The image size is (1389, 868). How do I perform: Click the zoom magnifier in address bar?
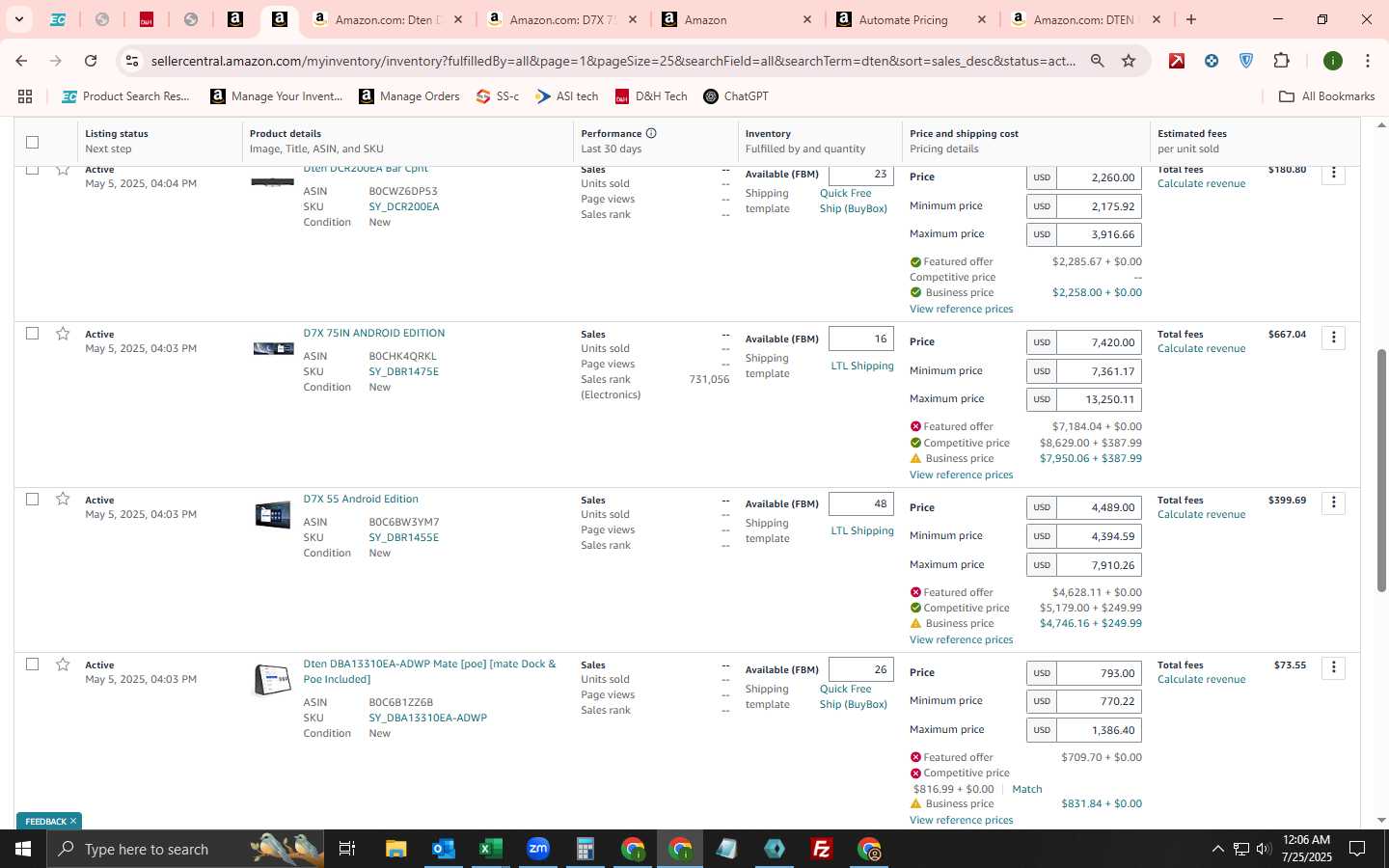coord(1098,61)
